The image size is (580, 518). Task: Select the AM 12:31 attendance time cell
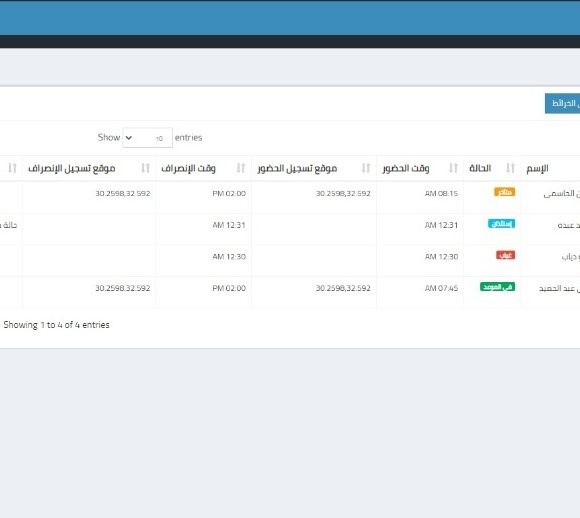[441, 225]
